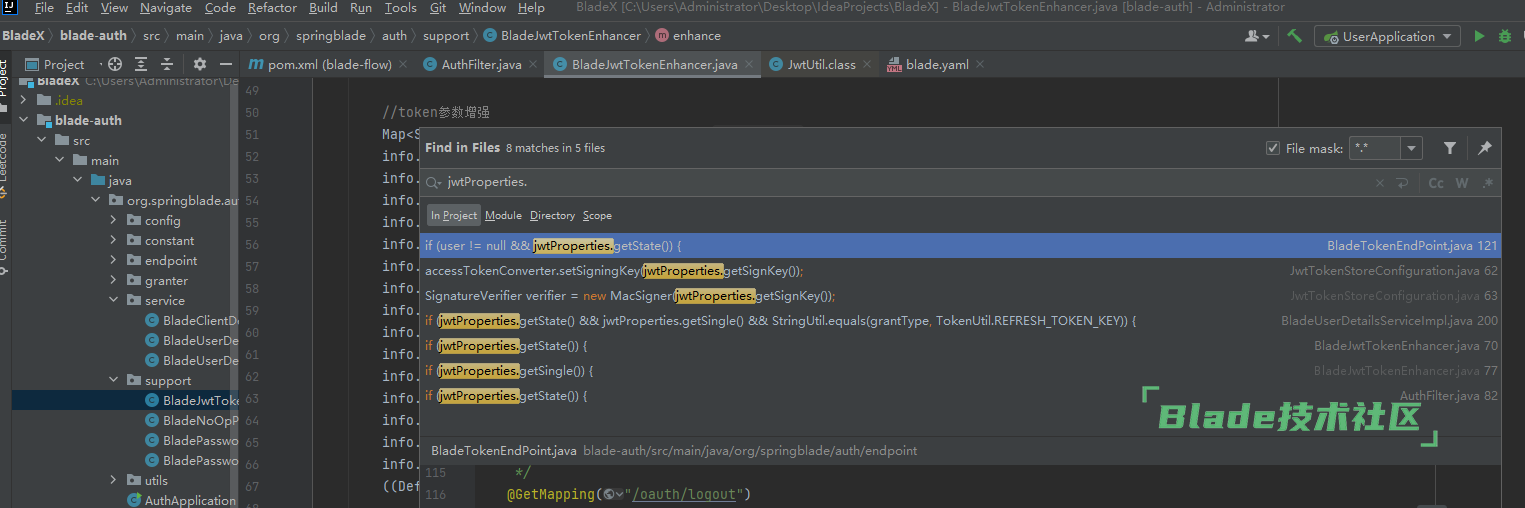Open the Git menu

coord(438,8)
